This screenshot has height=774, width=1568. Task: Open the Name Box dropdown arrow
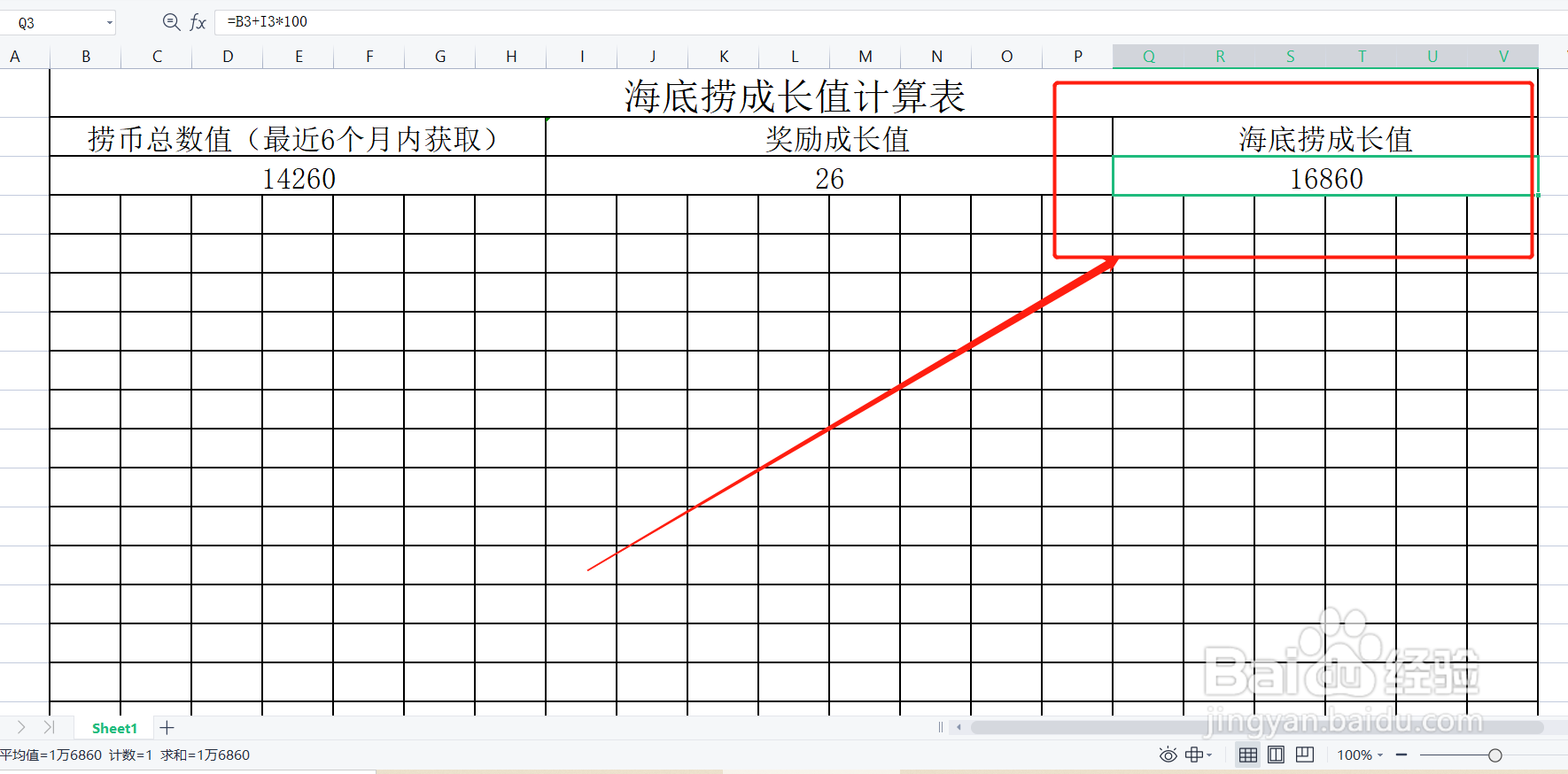pyautogui.click(x=110, y=23)
